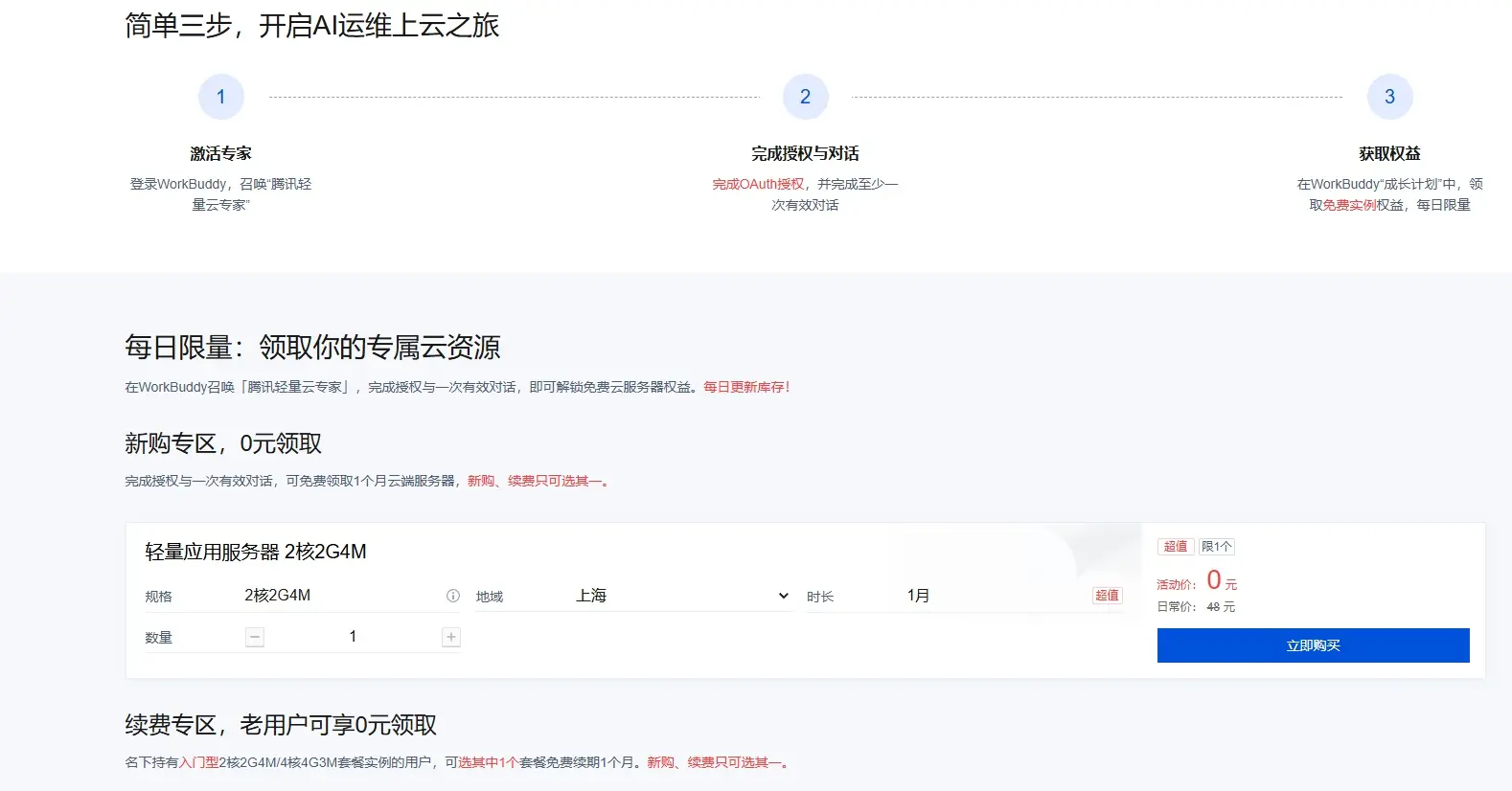Click the 日常价 48元 price
The width and height of the screenshot is (1512, 791).
point(1196,607)
